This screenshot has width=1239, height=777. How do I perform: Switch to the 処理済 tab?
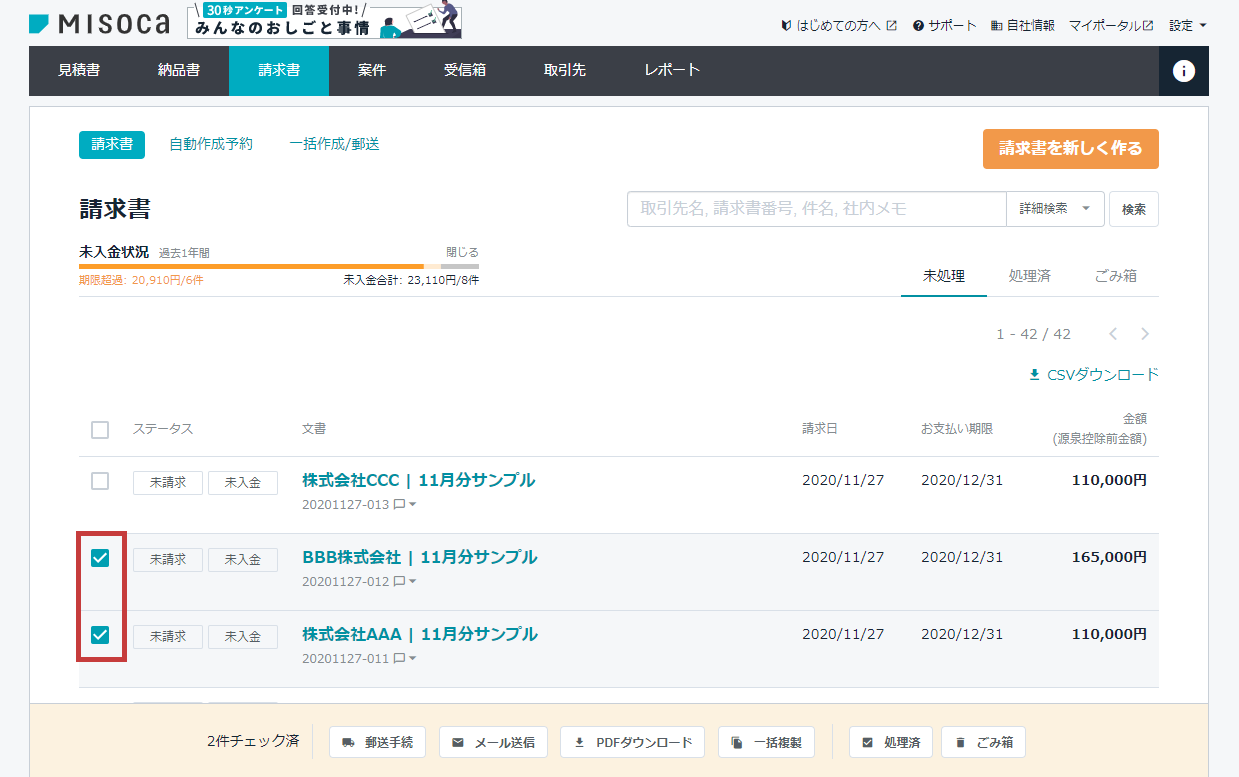coord(1030,277)
